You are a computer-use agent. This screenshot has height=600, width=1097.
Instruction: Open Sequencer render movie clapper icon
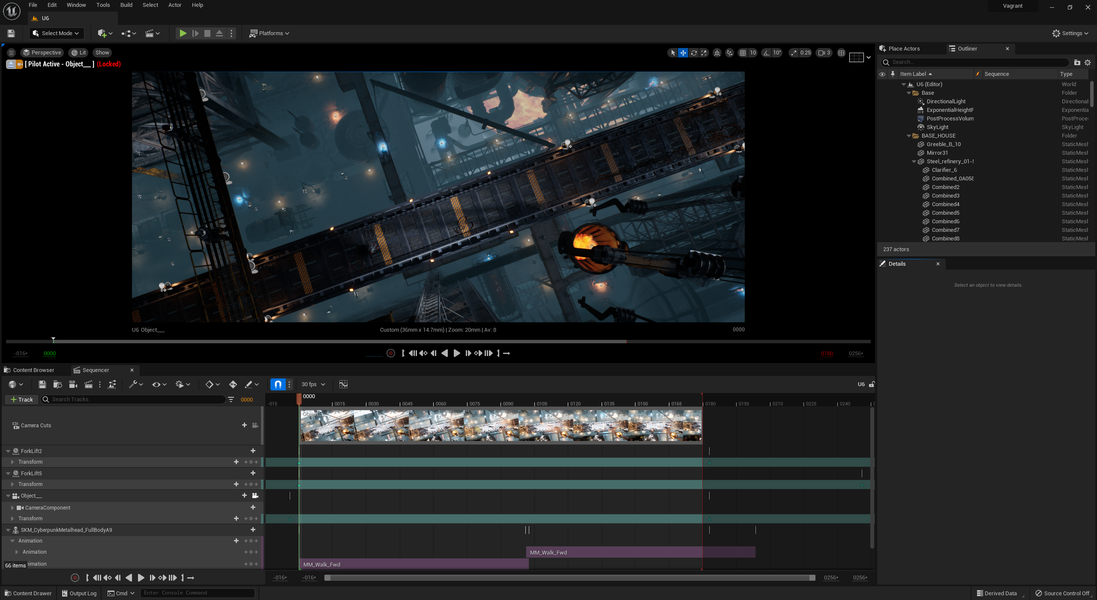(x=89, y=384)
